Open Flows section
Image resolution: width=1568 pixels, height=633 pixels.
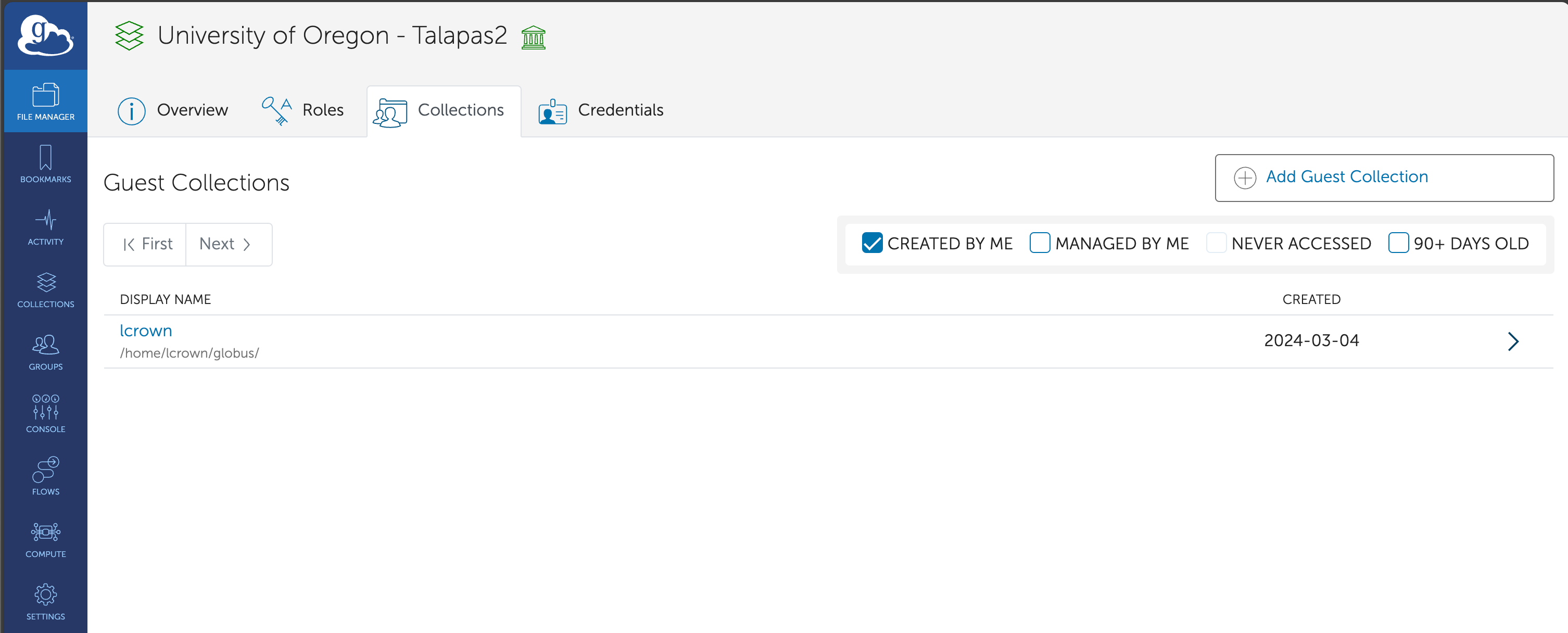[x=45, y=475]
